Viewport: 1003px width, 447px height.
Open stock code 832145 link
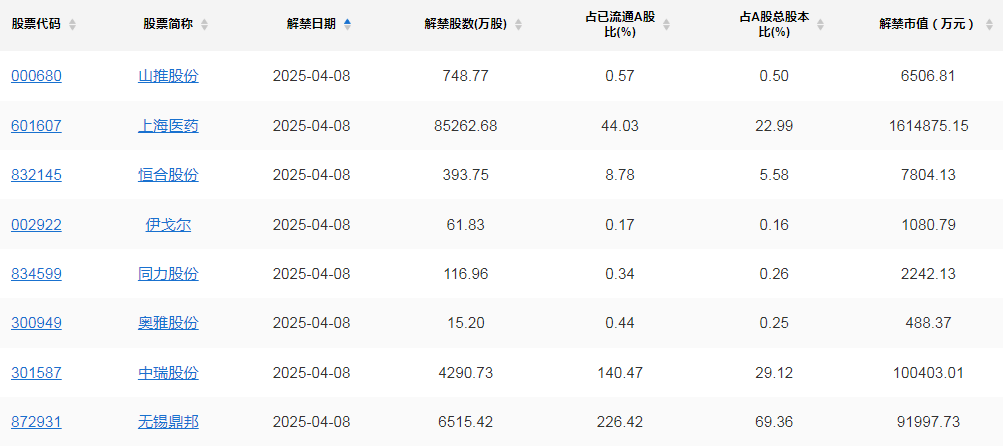(36, 175)
